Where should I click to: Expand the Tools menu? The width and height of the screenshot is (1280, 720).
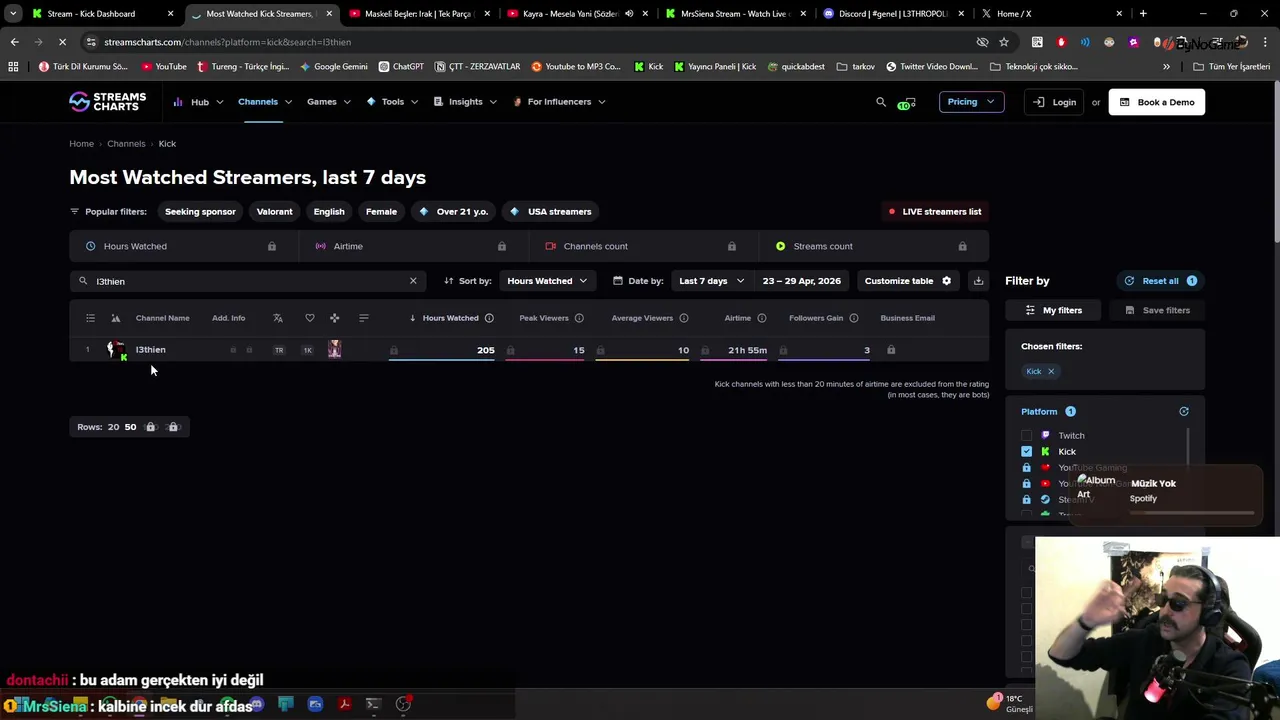[x=392, y=102]
